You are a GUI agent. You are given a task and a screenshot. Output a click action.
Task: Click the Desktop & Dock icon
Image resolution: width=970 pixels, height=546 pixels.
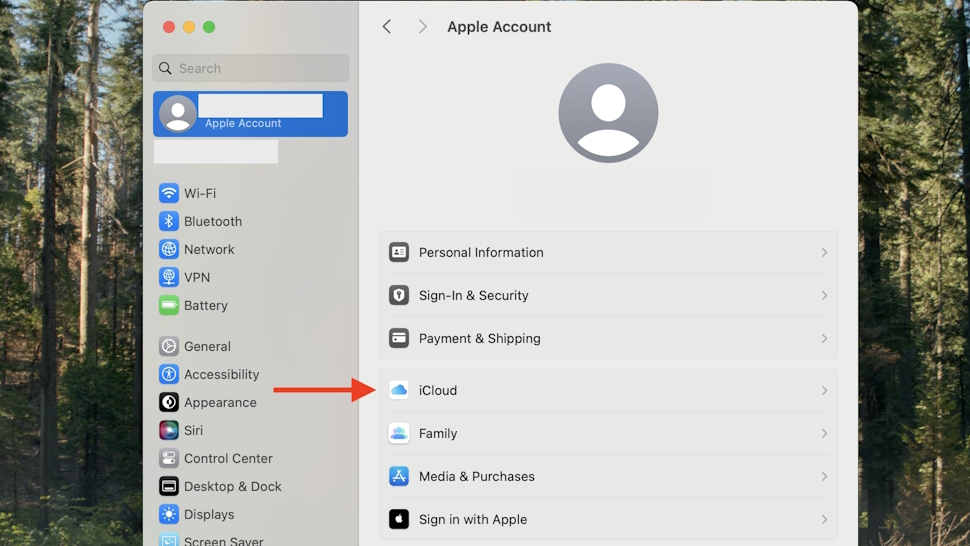(x=168, y=486)
